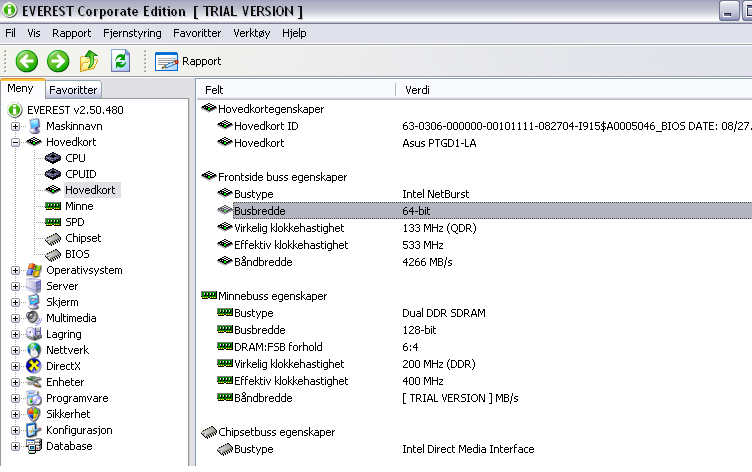The height and width of the screenshot is (472, 752).
Task: Select the BIOS item in the tree
Action: coord(77,254)
